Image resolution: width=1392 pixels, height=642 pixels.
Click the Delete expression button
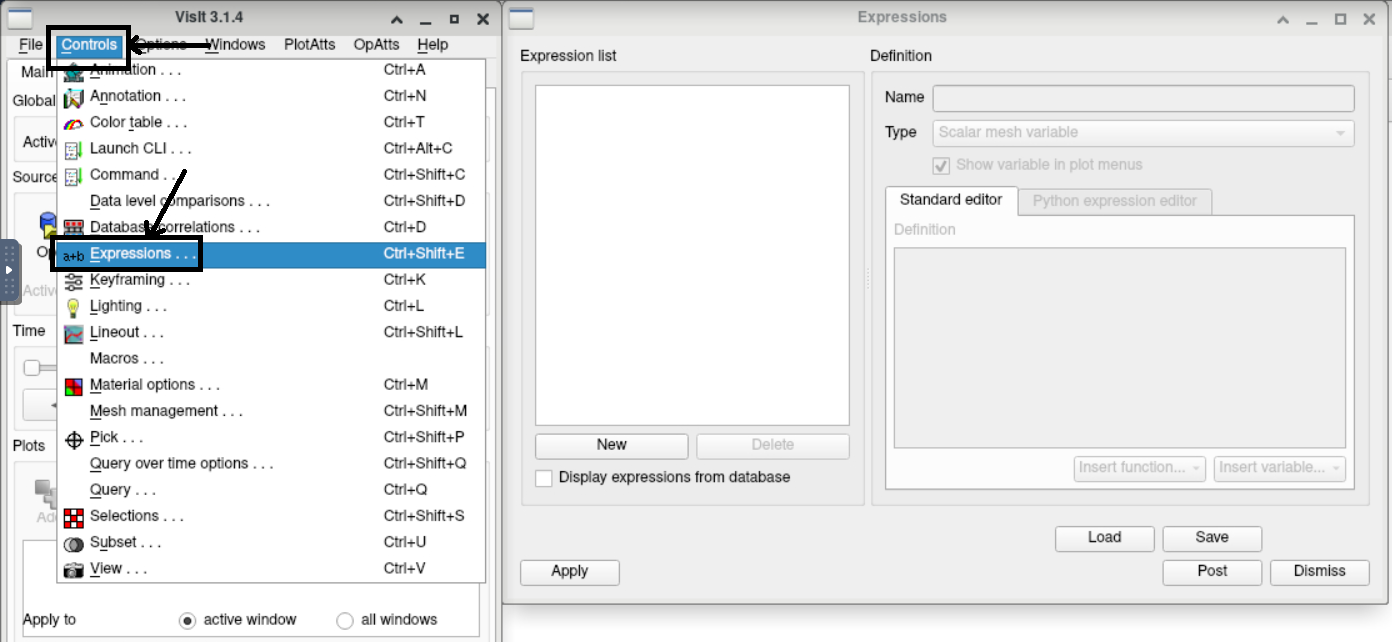click(773, 445)
